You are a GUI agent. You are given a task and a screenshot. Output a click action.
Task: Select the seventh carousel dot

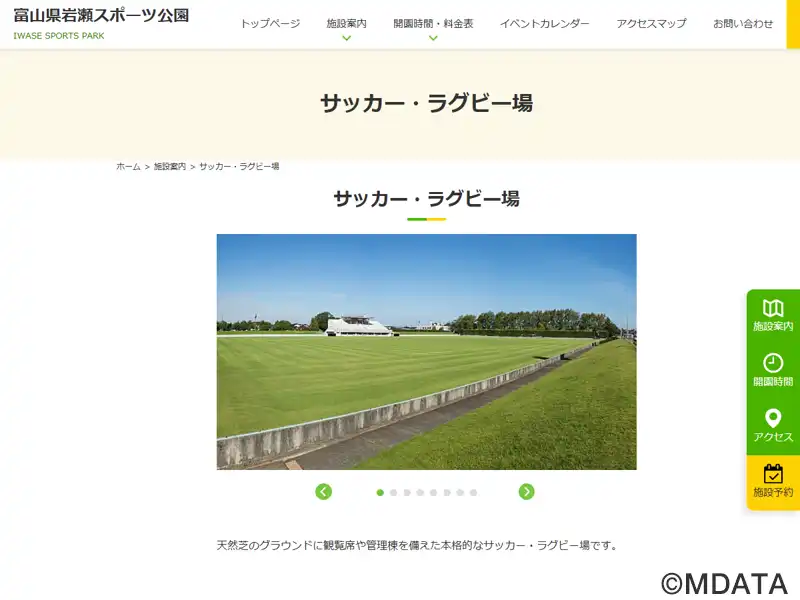[460, 492]
